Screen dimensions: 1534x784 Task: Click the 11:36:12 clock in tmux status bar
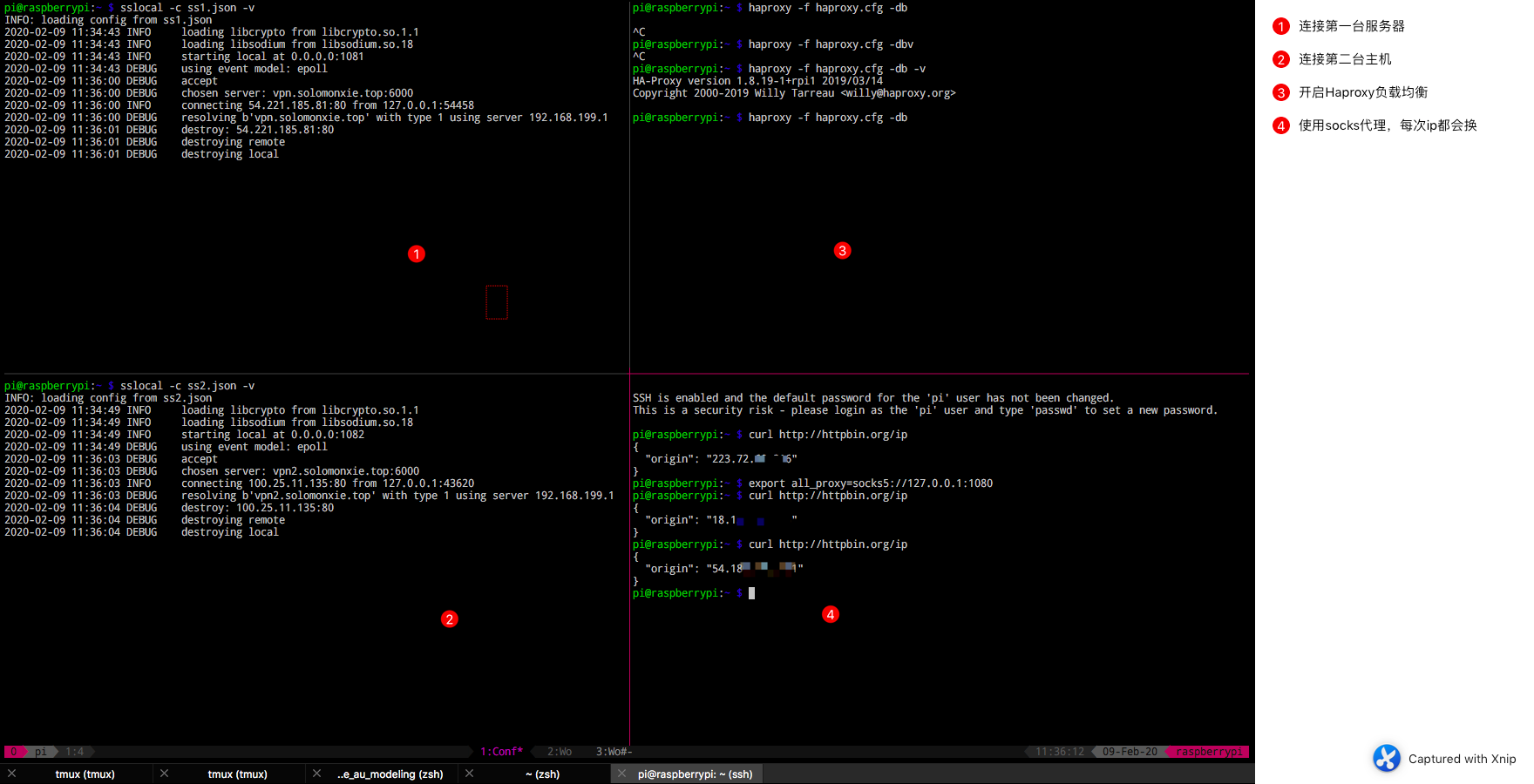(1060, 752)
